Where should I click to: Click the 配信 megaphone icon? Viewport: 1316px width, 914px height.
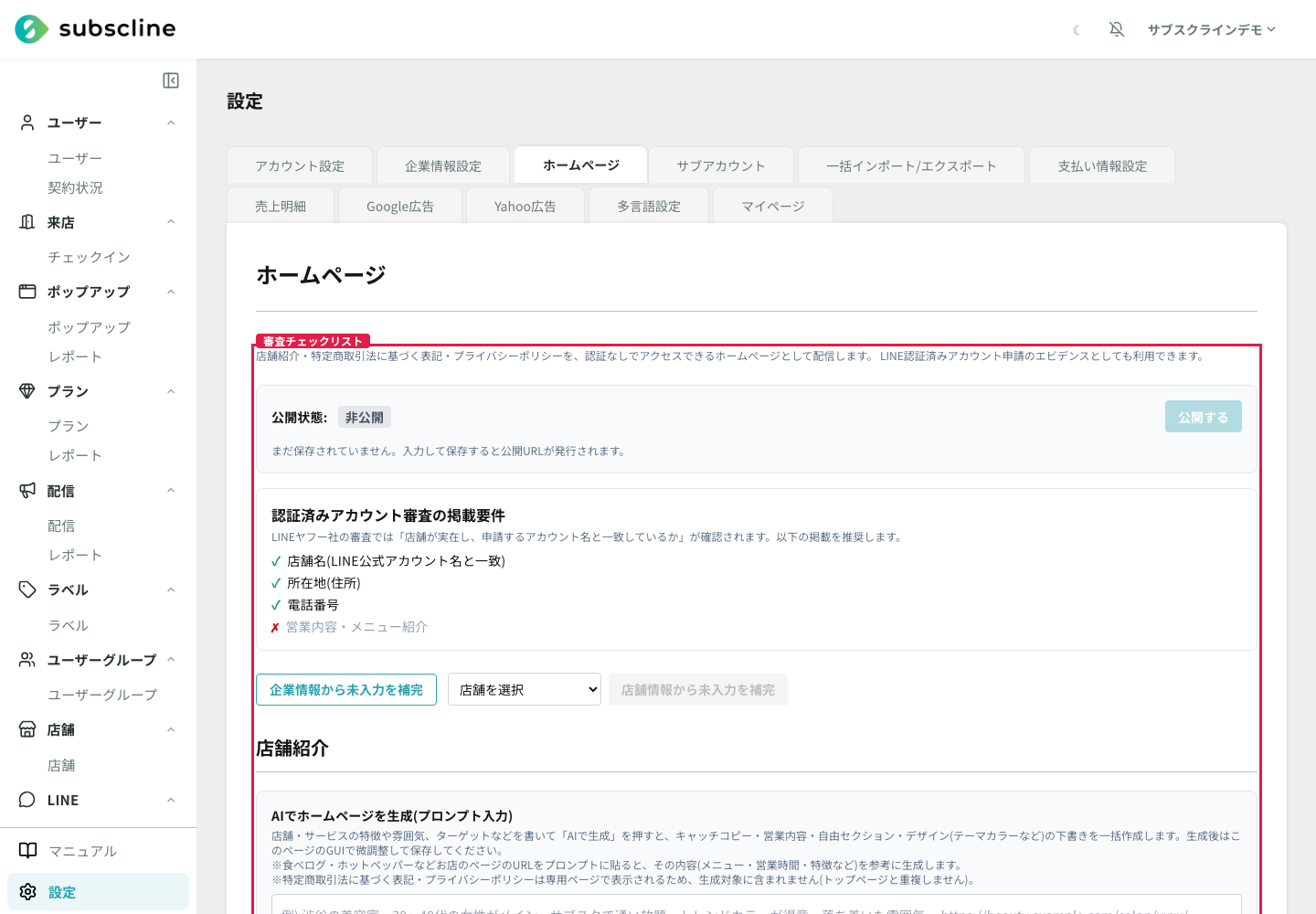(27, 491)
